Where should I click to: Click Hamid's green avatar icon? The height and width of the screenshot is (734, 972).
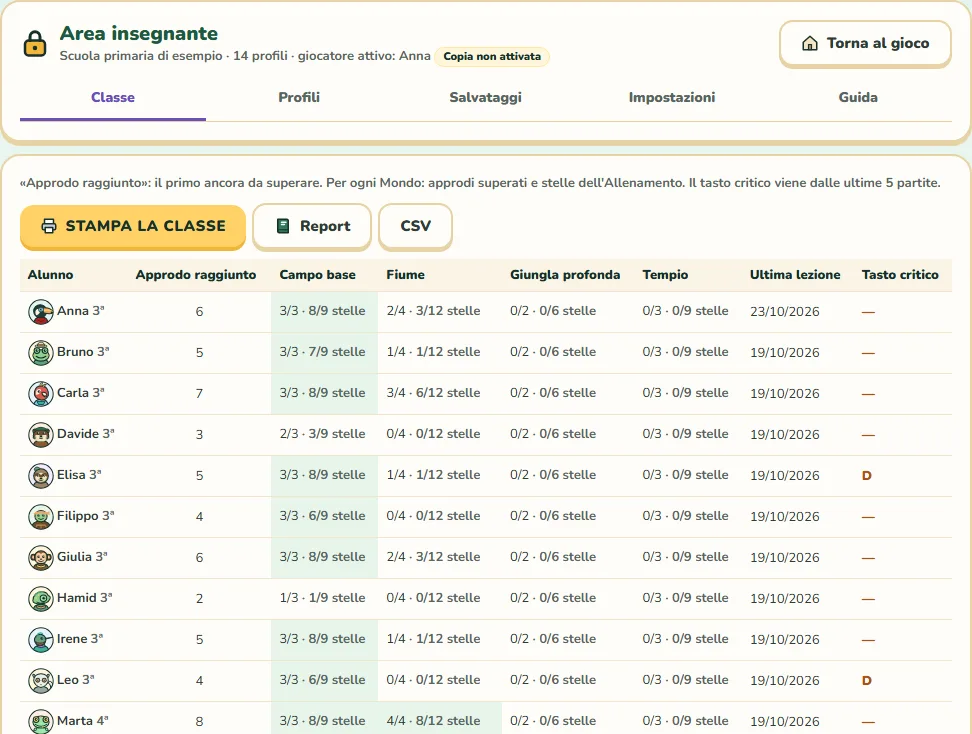click(41, 598)
